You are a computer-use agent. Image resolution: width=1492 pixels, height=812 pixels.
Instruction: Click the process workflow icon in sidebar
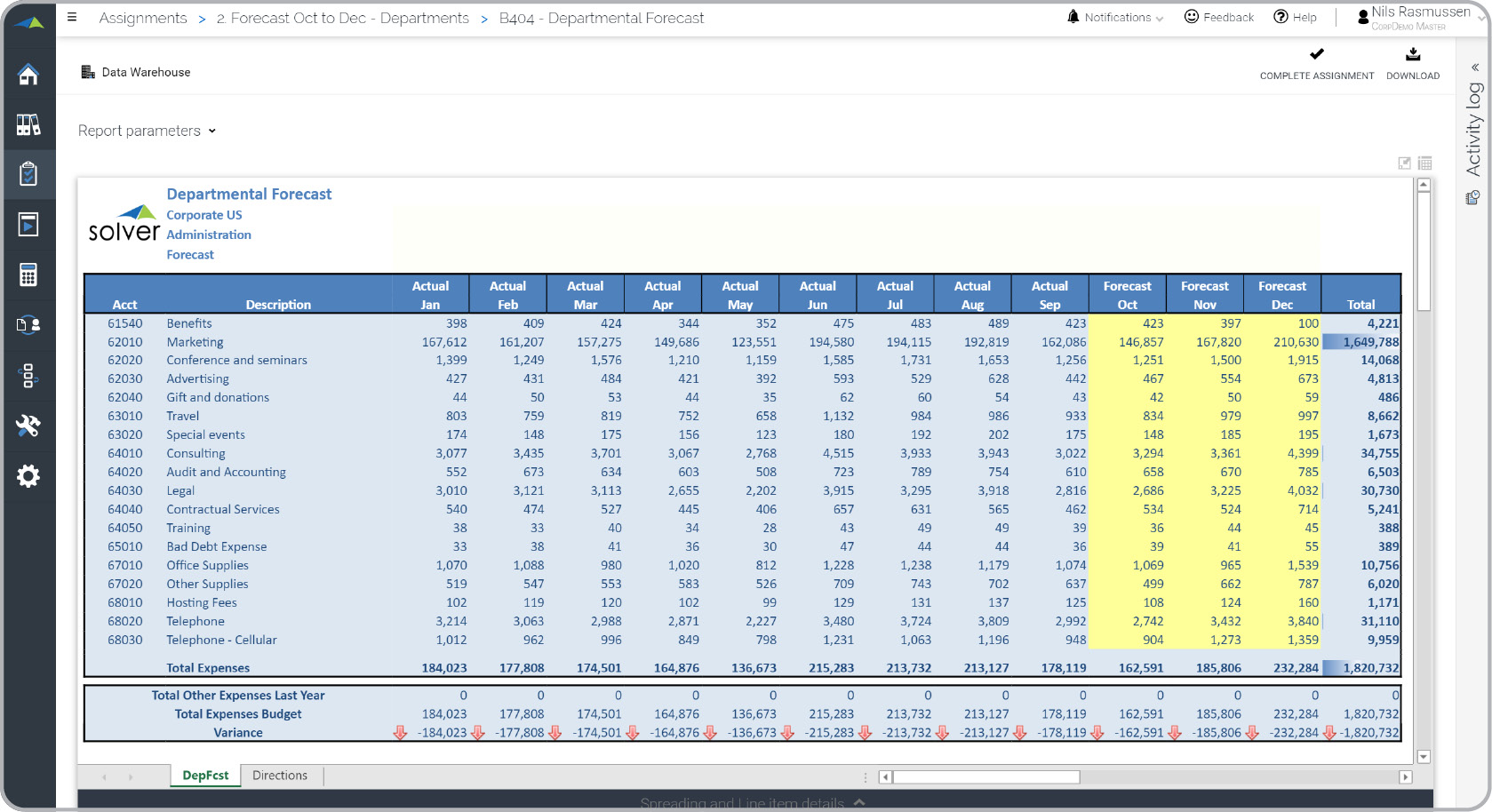[29, 376]
